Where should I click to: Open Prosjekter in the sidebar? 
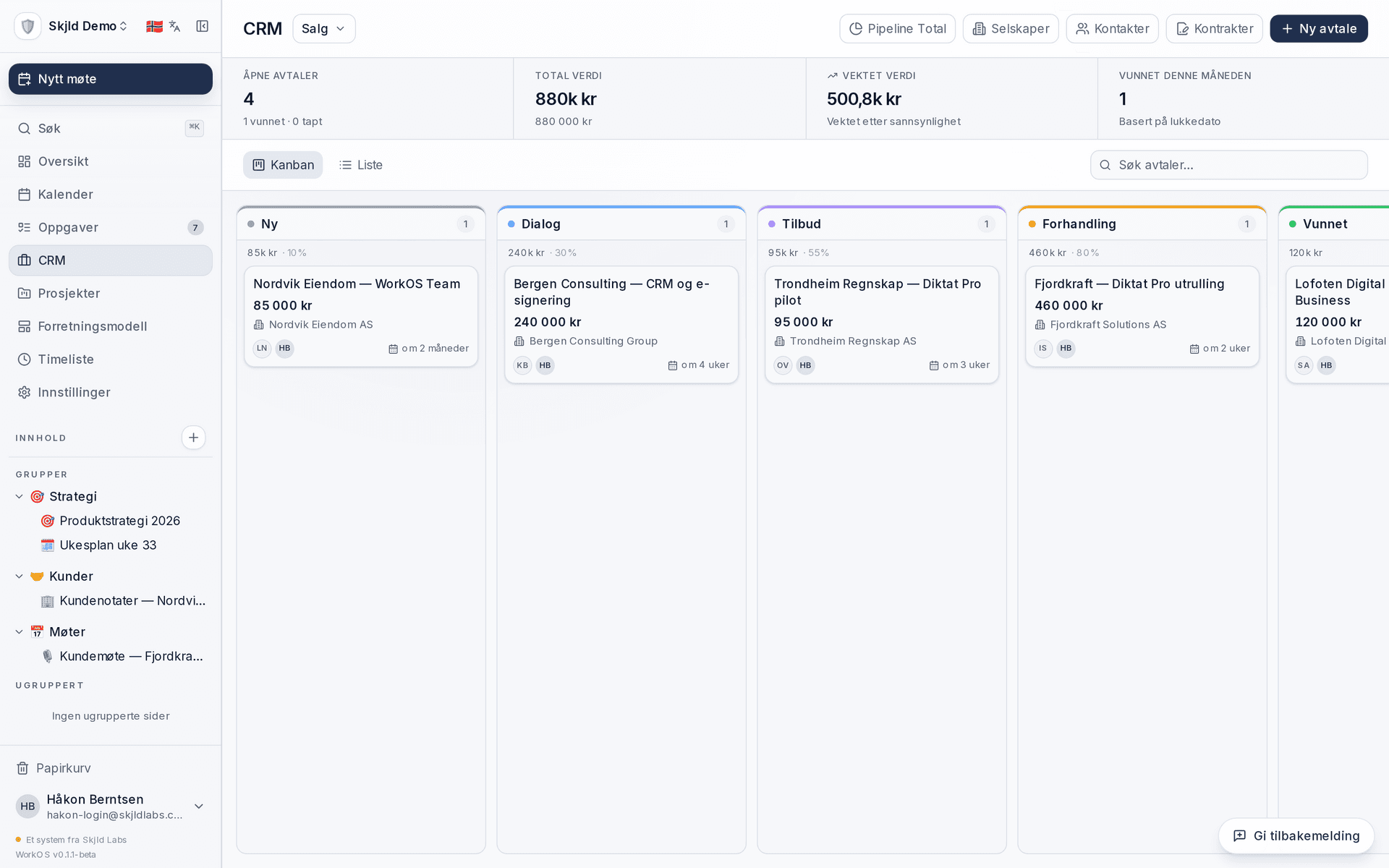pyautogui.click(x=111, y=293)
